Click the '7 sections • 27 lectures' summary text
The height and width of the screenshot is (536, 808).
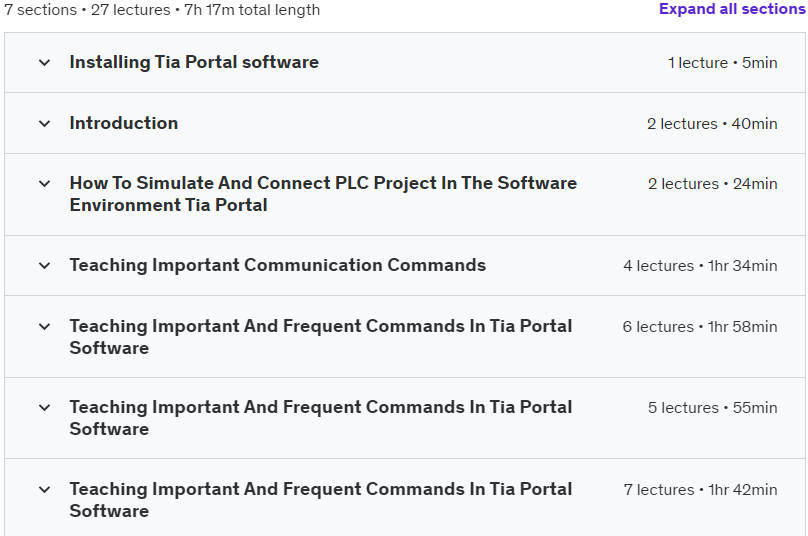pos(162,10)
